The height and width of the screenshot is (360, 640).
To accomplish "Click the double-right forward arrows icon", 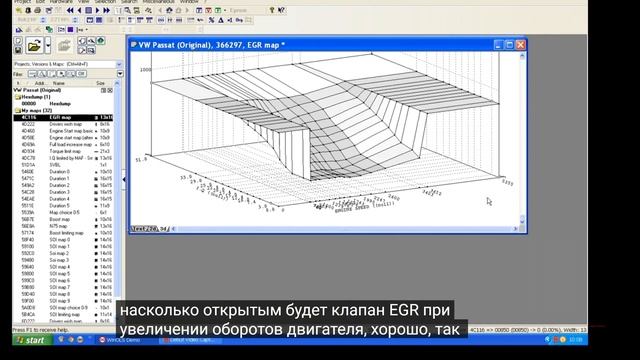I will click(x=107, y=10).
